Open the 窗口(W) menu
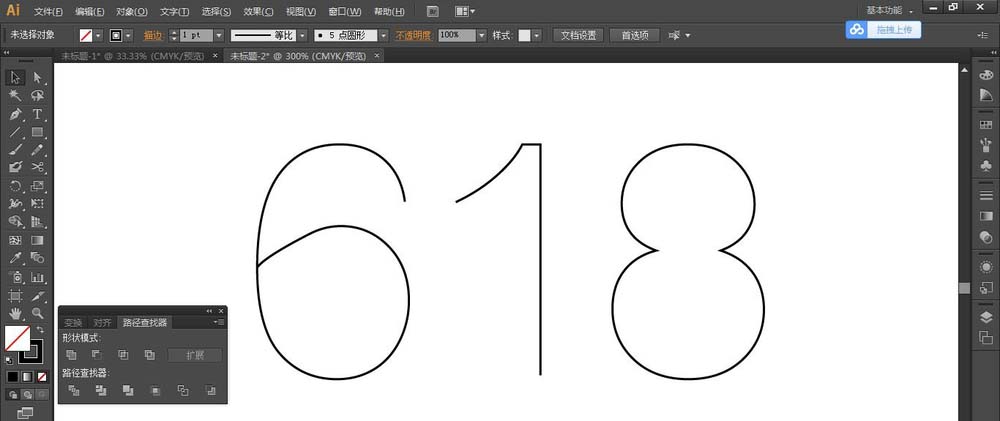Screen dimensions: 1000x421 [344, 11]
